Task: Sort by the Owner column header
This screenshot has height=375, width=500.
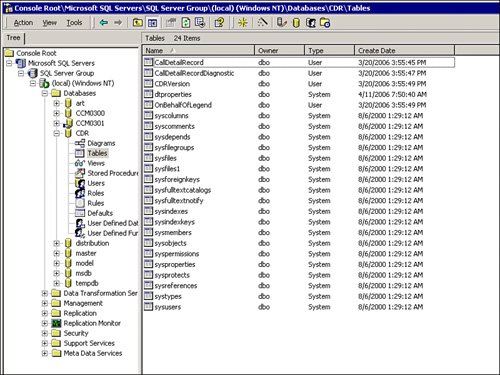Action: [x=279, y=51]
